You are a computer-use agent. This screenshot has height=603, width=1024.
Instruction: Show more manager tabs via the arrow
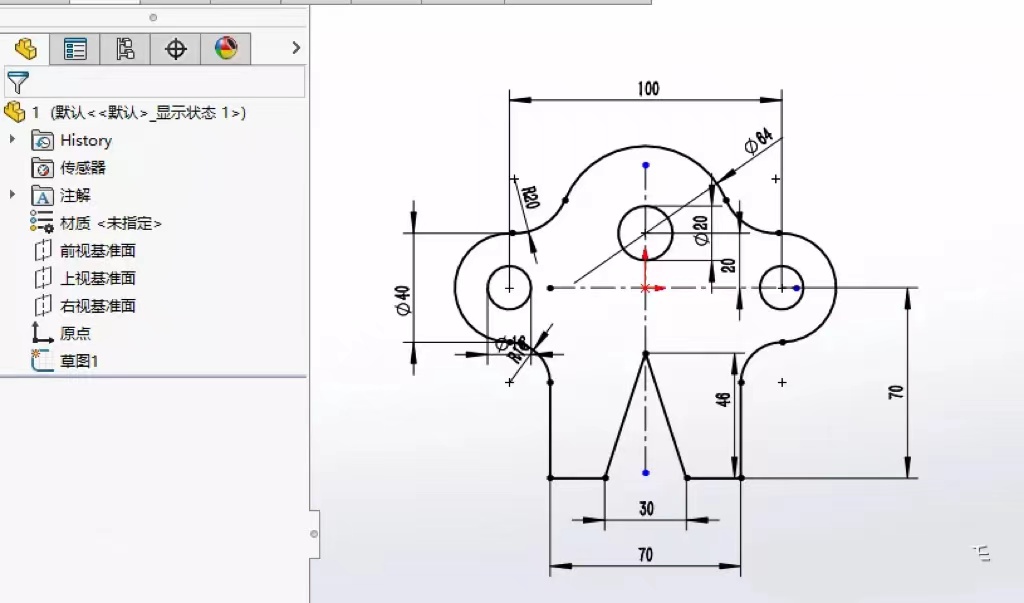coord(296,48)
